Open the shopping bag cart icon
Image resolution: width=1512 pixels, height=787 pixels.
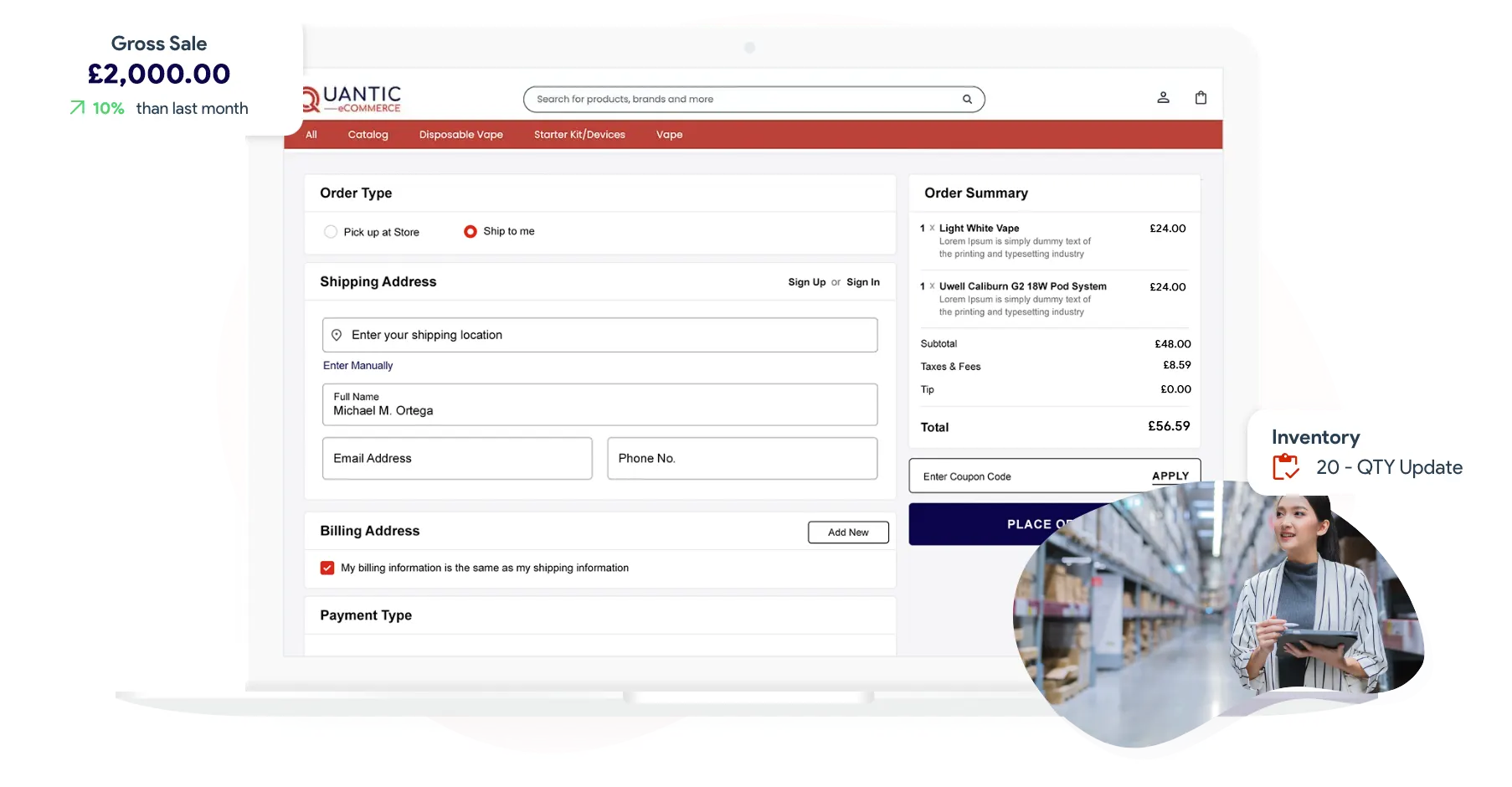[1201, 98]
